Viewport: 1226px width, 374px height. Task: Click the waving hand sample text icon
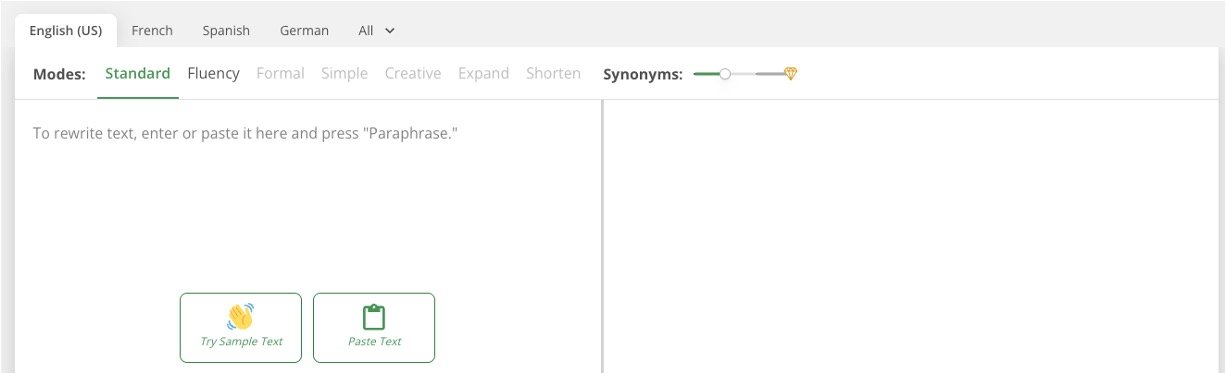tap(240, 317)
